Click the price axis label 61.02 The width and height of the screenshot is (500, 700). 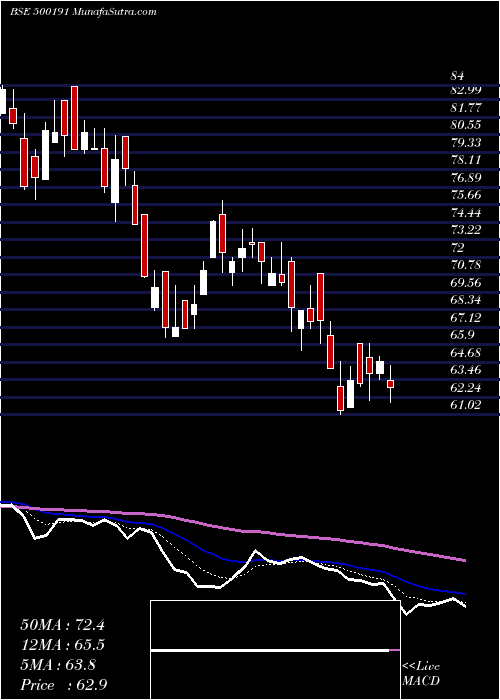pos(466,405)
